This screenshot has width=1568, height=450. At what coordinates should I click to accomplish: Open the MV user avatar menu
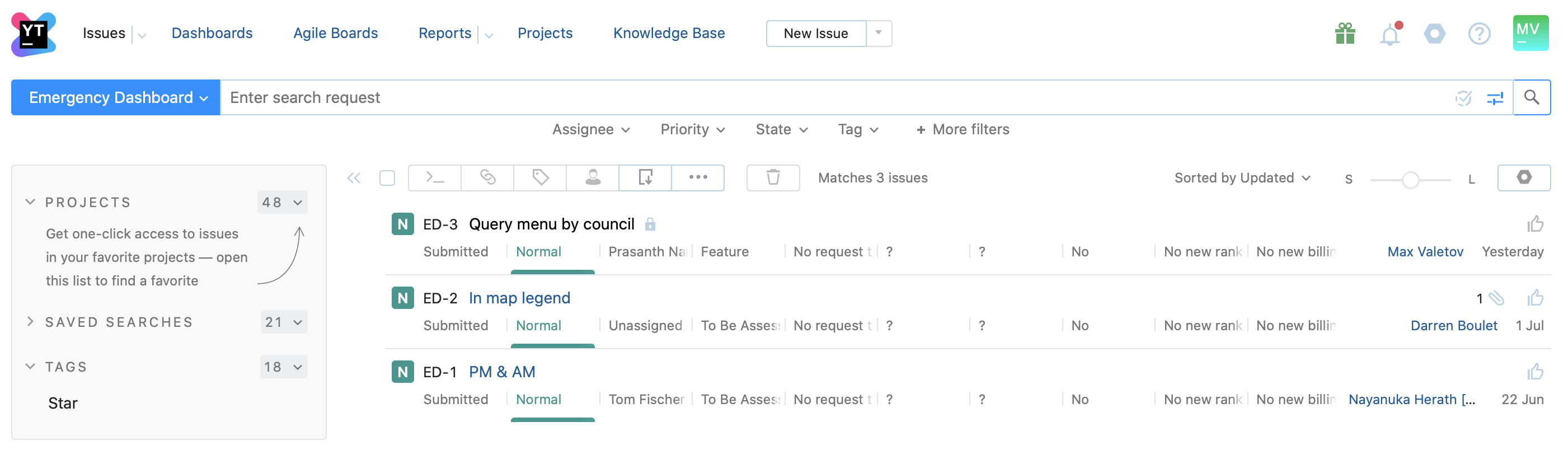[1531, 33]
